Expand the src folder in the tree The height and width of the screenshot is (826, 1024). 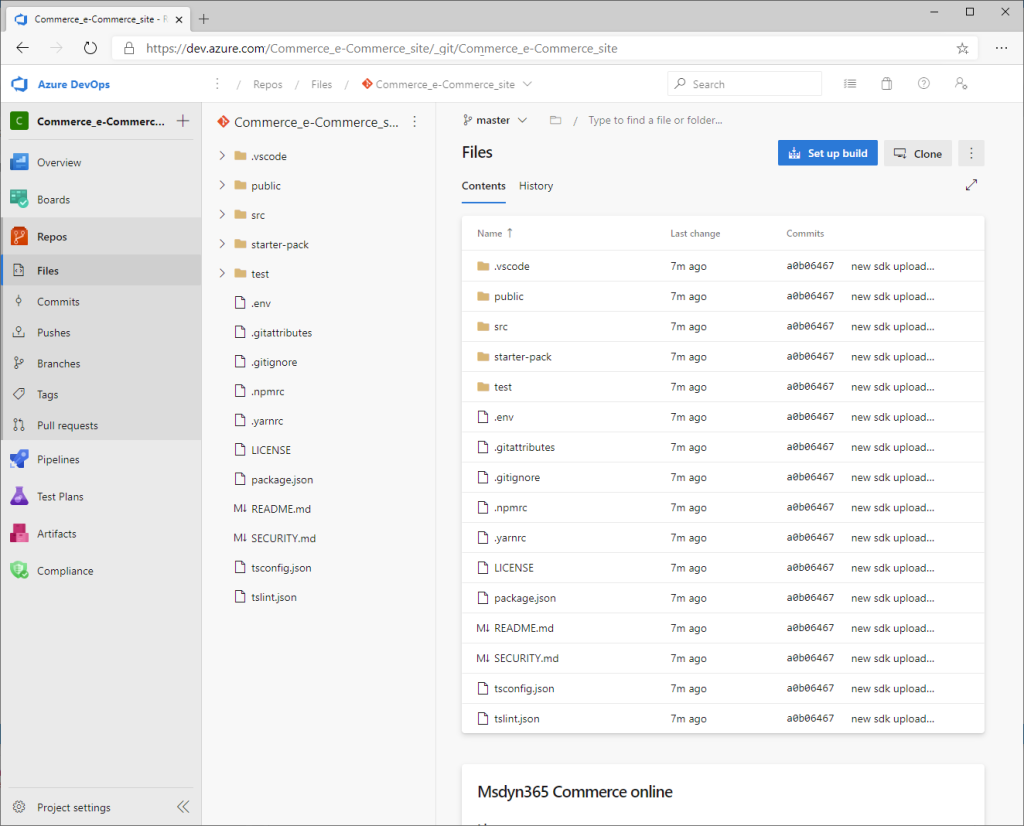pos(222,214)
